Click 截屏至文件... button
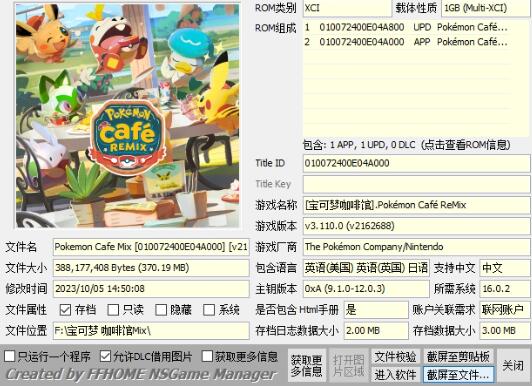Image resolution: width=532 pixels, height=386 pixels. coord(458,375)
